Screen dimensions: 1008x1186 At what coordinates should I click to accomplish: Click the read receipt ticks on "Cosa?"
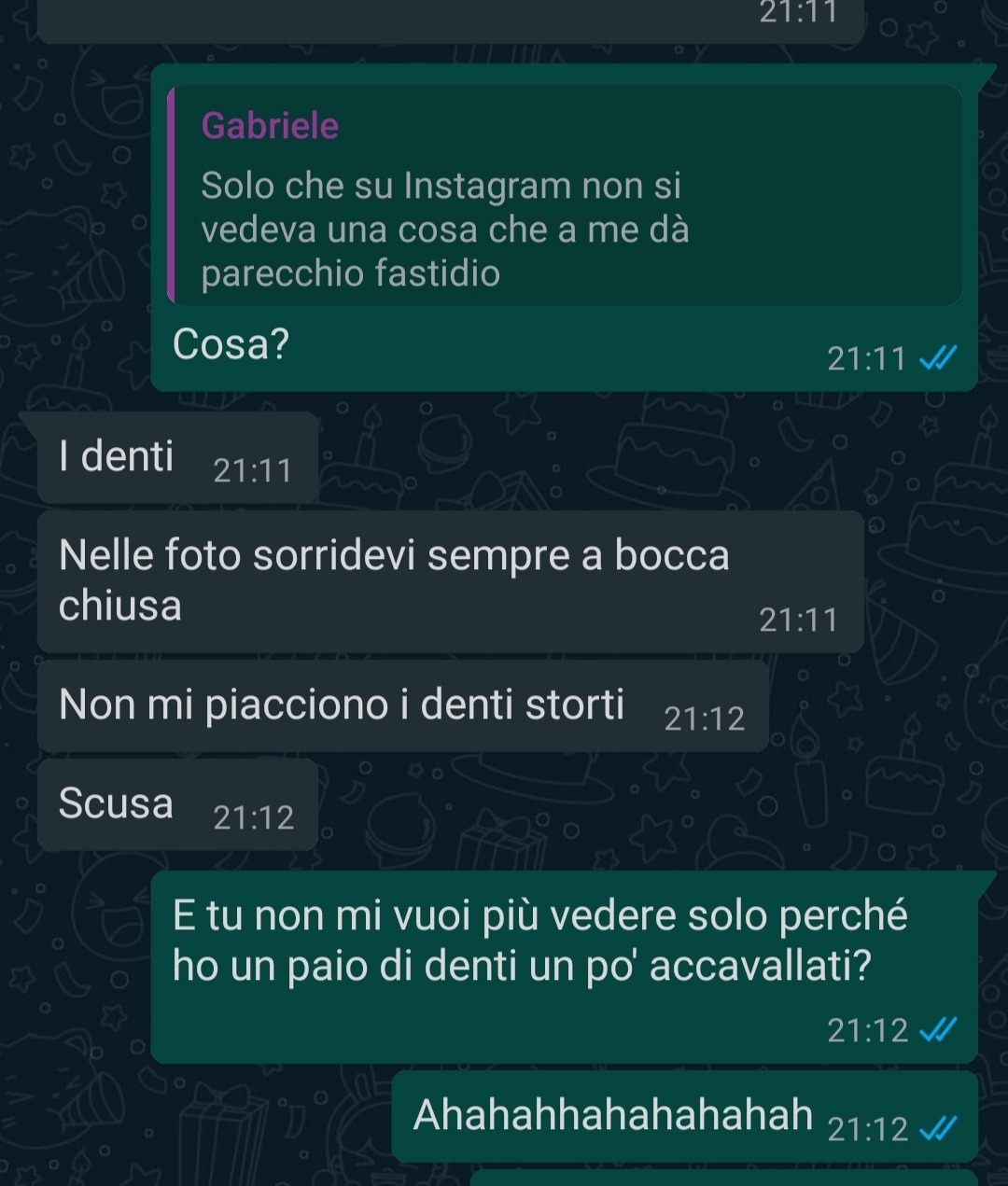point(938,358)
